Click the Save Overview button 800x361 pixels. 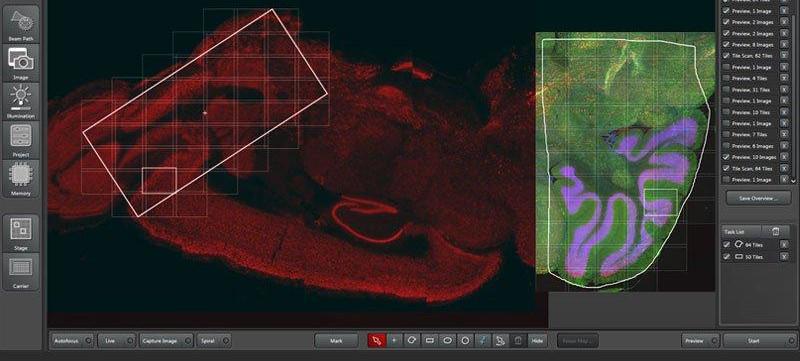coord(758,198)
